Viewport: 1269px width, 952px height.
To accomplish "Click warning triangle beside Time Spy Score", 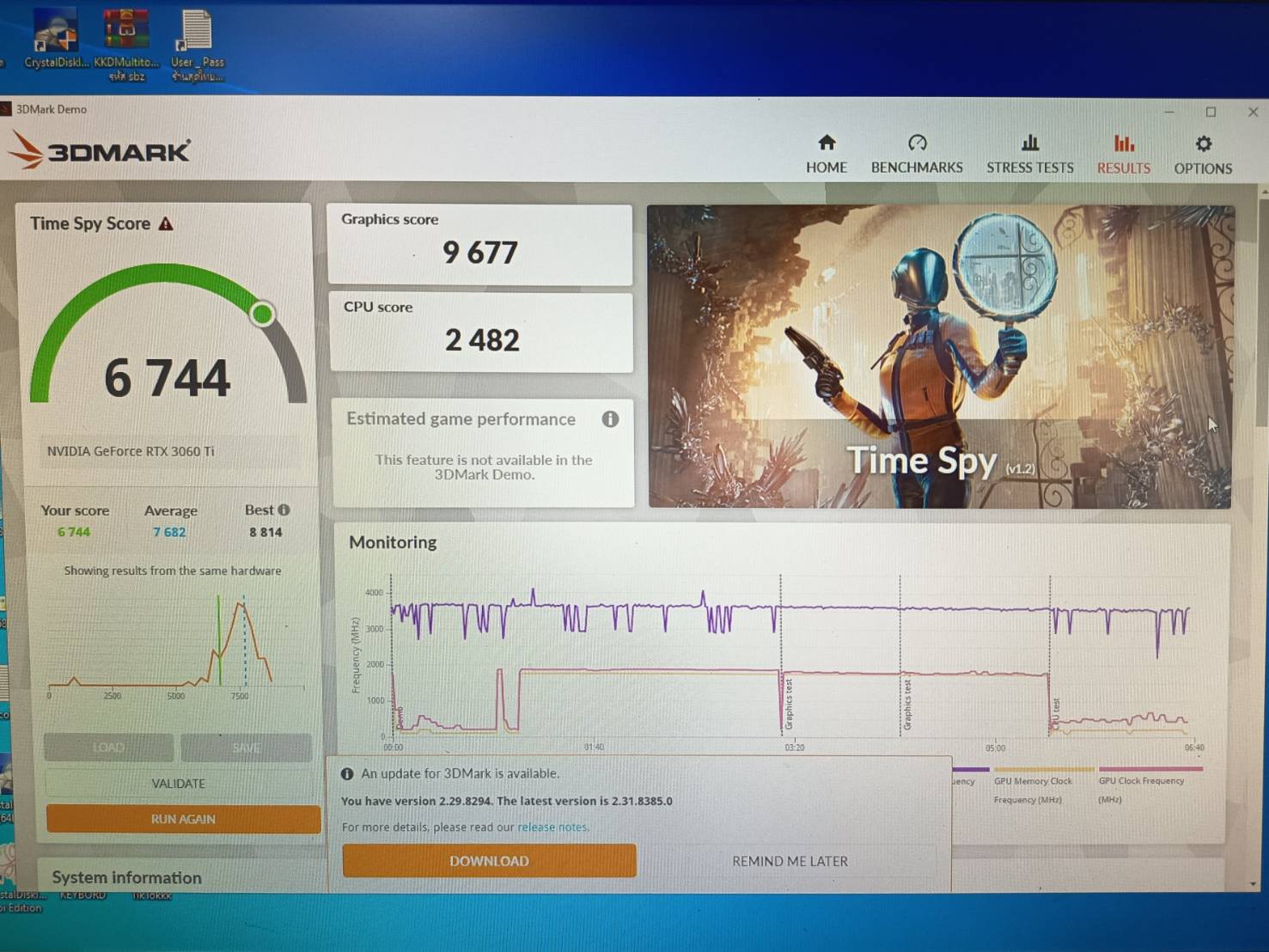I will [167, 224].
